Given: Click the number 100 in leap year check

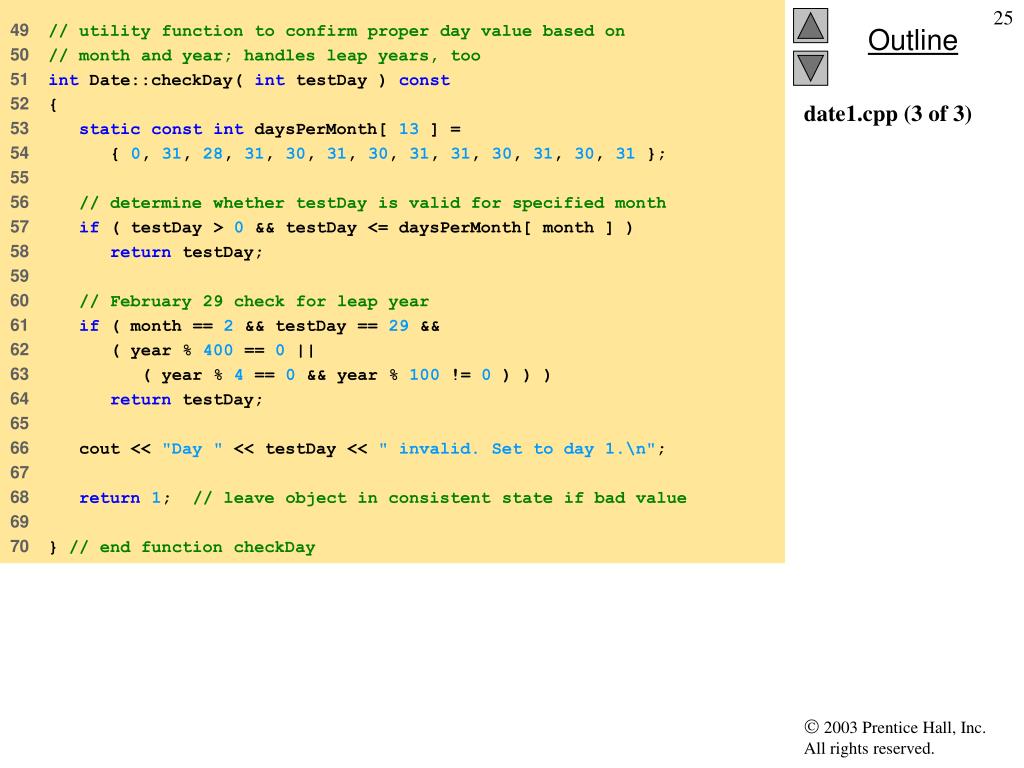Looking at the screenshot, I should point(424,375).
